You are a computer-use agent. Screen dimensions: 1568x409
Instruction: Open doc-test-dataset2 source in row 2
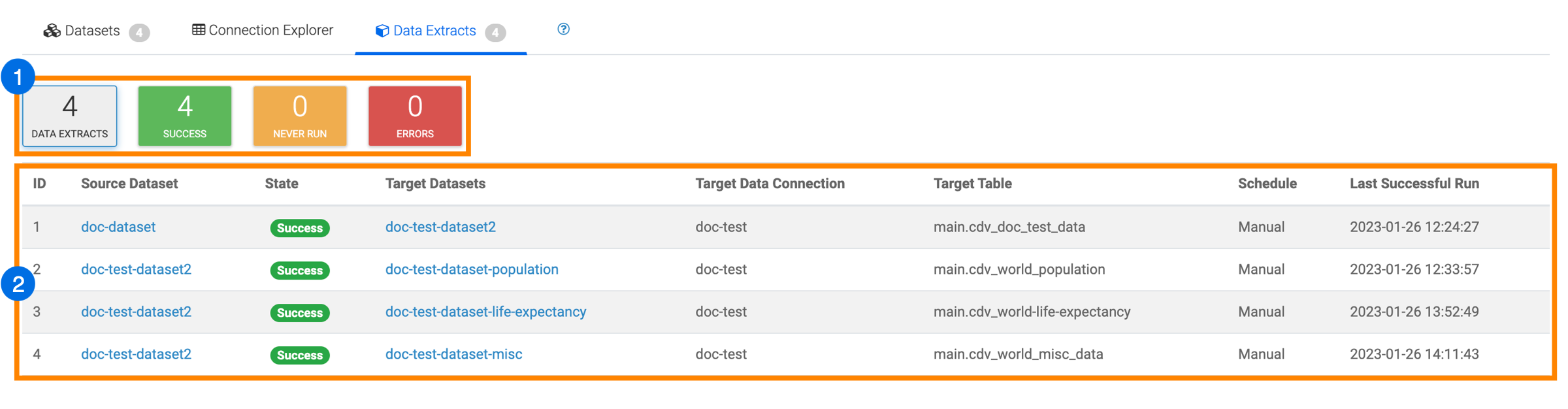point(136,269)
